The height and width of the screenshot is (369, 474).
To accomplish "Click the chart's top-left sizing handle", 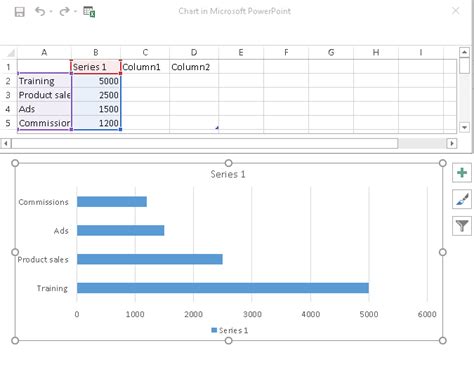I will coord(15,163).
